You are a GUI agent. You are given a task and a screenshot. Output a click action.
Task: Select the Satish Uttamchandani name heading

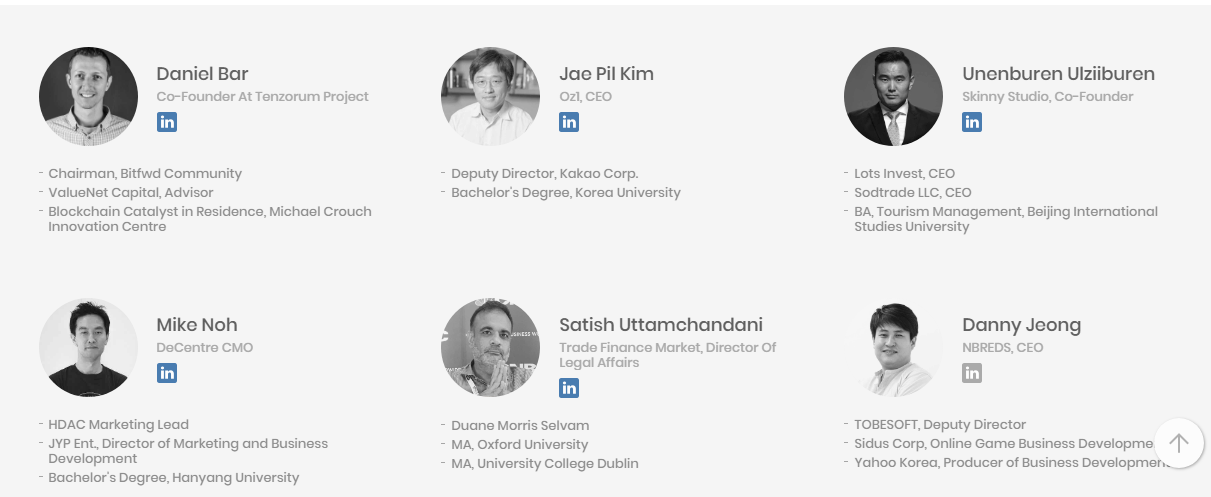[661, 325]
